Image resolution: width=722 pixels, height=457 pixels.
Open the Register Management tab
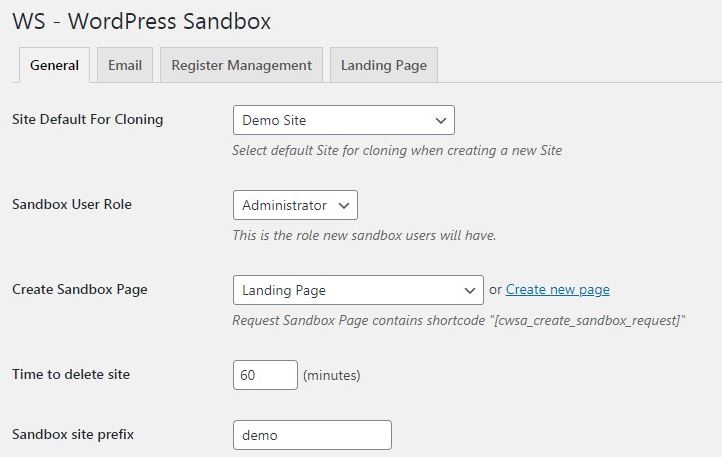pos(241,65)
